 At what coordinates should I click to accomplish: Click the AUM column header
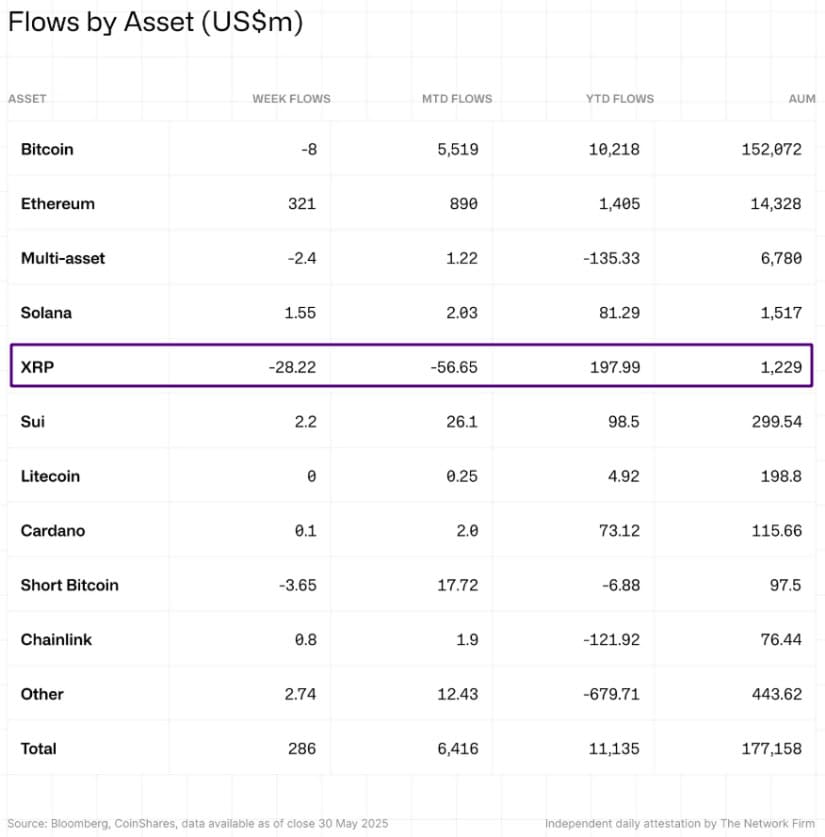(802, 99)
